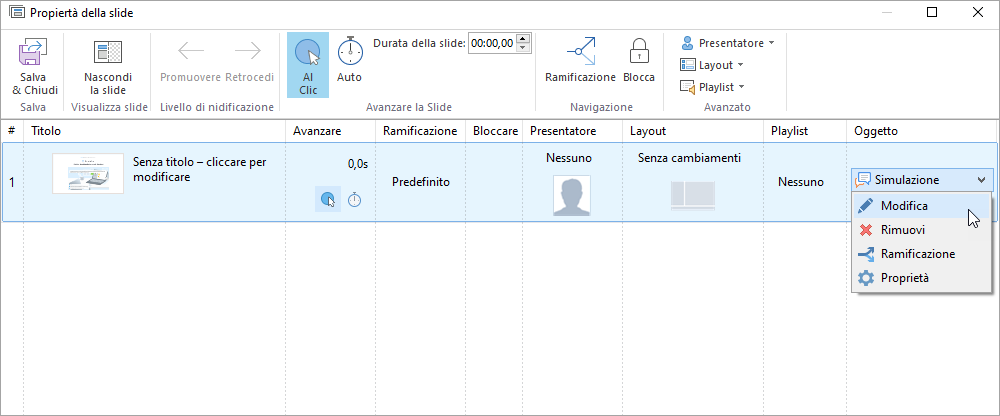The image size is (1000, 416).
Task: Enable Al Clic advance mode
Action: [308, 64]
